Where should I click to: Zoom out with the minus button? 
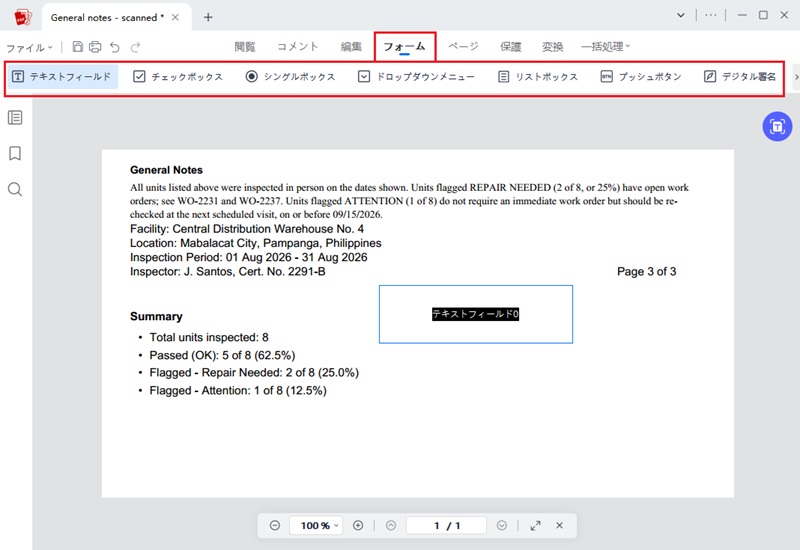point(274,526)
